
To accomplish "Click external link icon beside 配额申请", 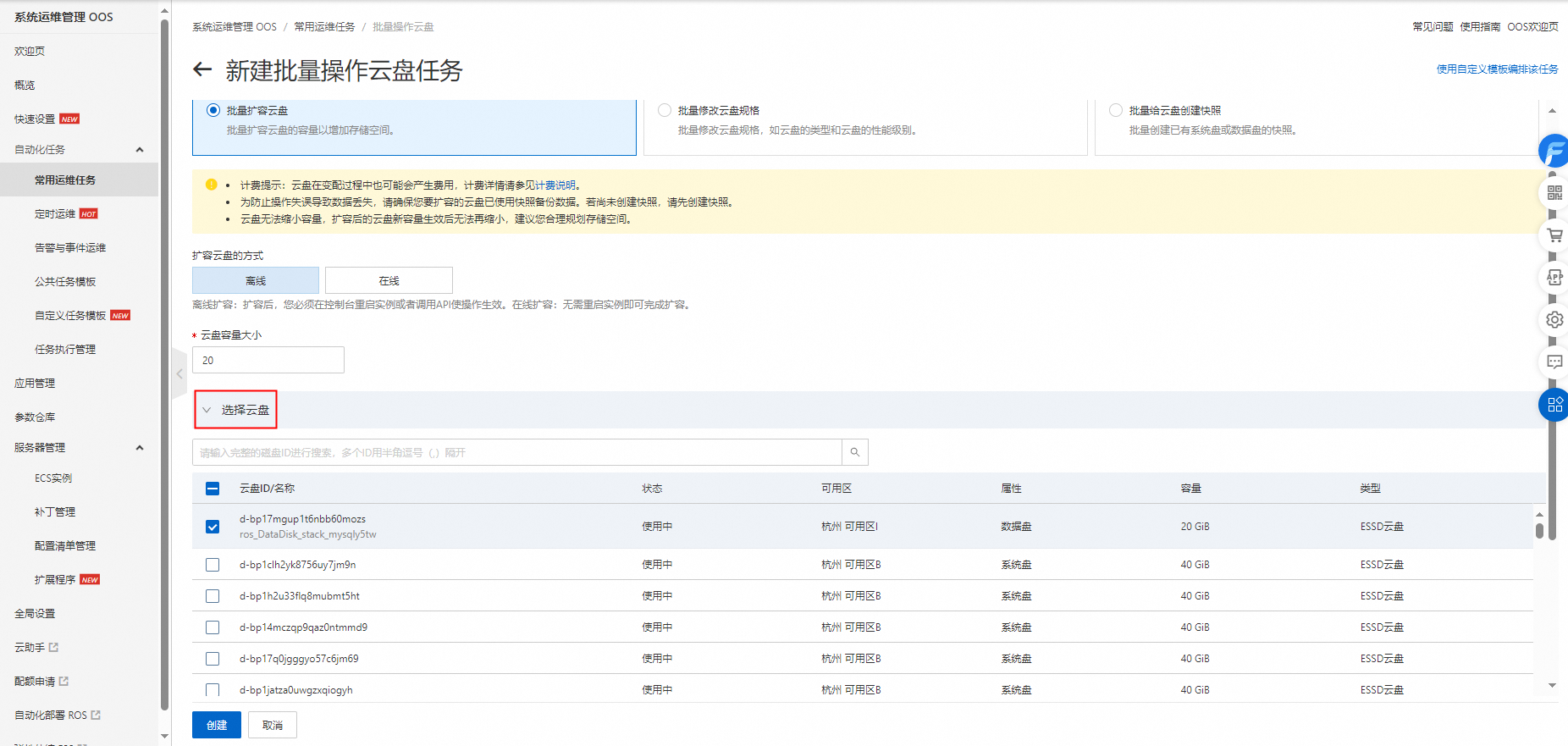I will (64, 681).
